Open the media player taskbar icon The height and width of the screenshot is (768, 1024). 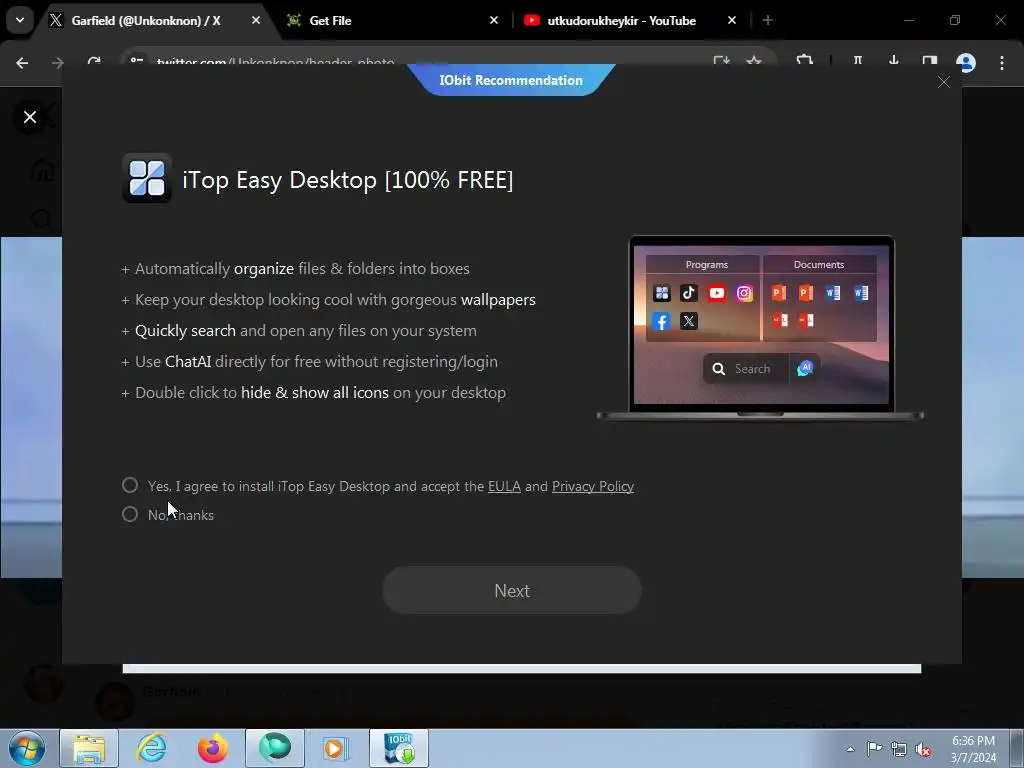coord(336,748)
